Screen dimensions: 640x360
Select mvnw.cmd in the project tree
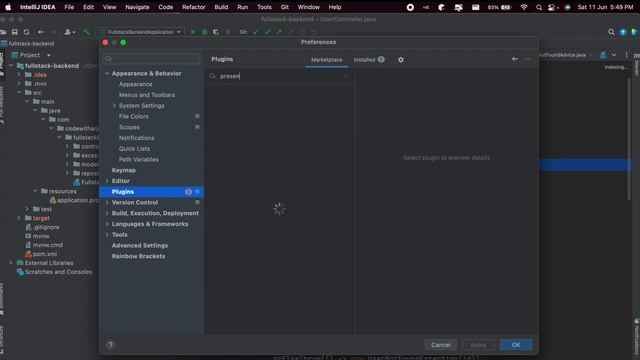pos(47,245)
